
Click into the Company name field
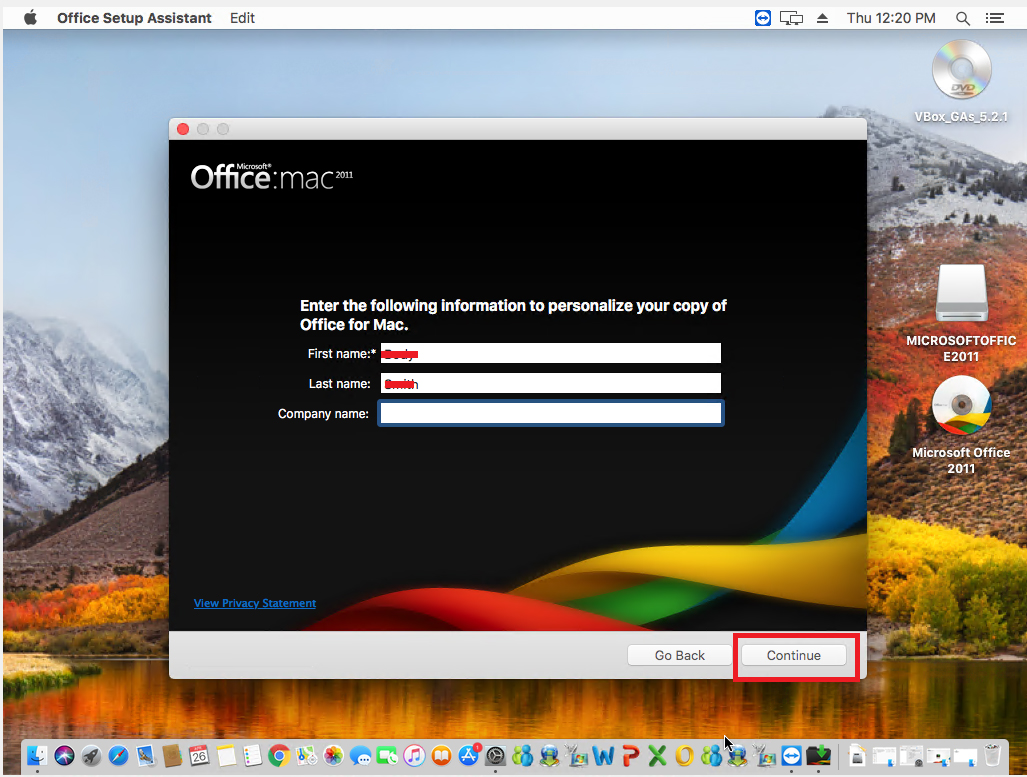[550, 413]
